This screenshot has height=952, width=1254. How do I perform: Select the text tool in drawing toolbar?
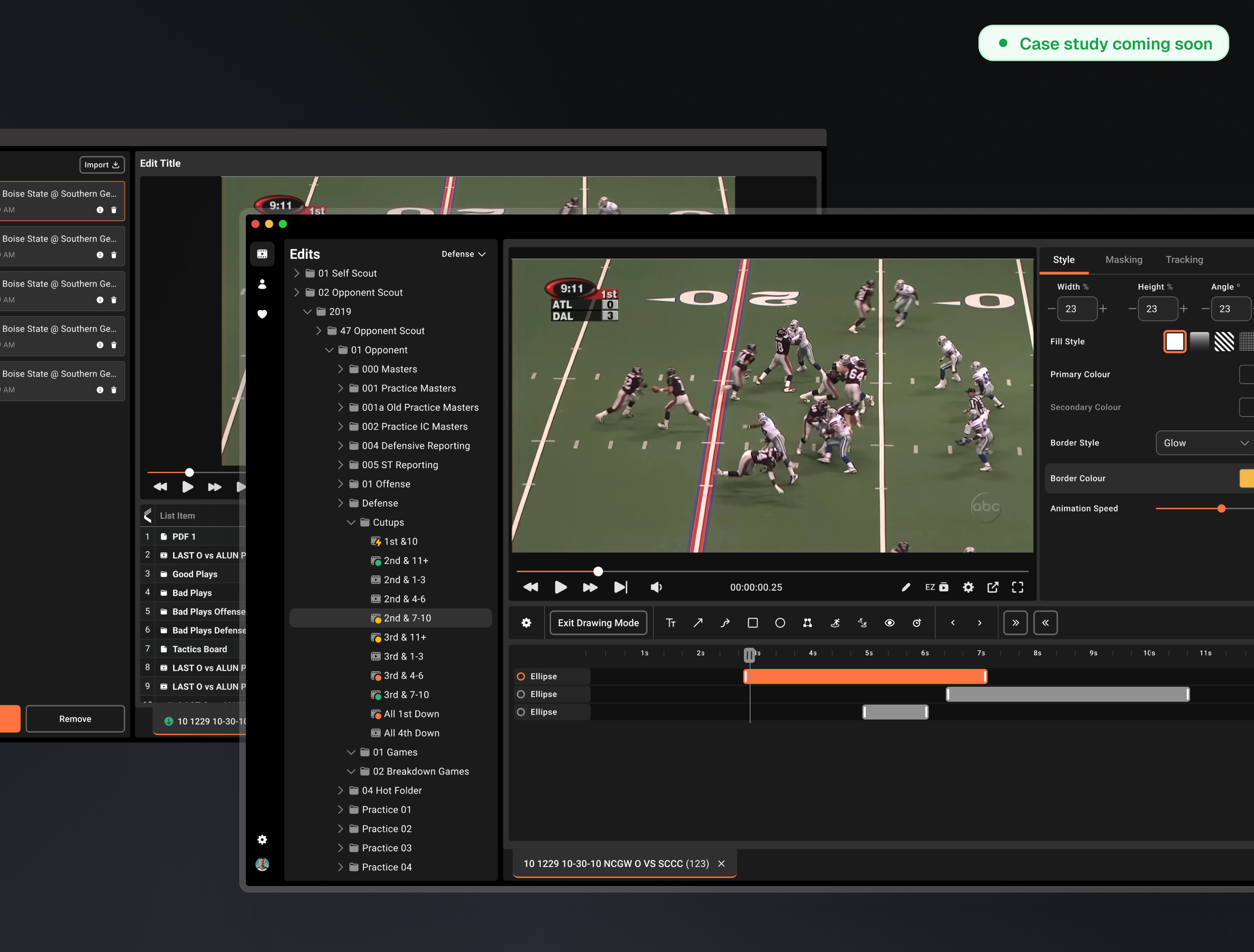[671, 622]
